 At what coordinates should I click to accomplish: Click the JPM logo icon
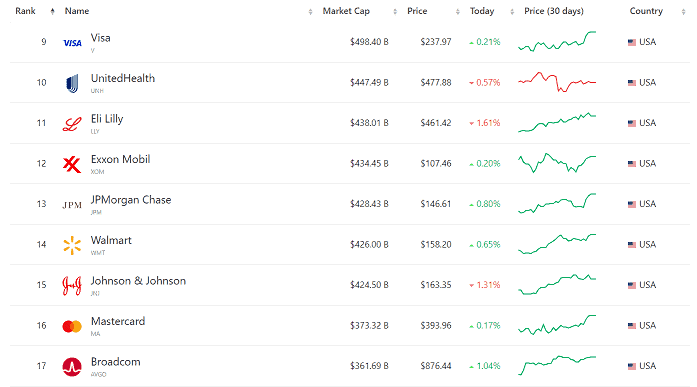(x=72, y=205)
